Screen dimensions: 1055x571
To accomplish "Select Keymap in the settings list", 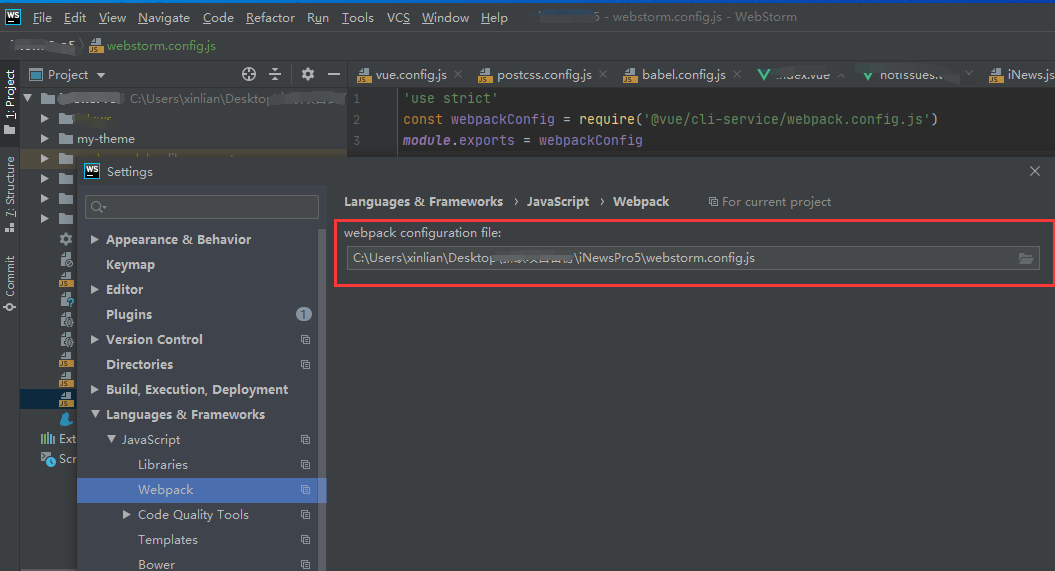I will 130,265.
